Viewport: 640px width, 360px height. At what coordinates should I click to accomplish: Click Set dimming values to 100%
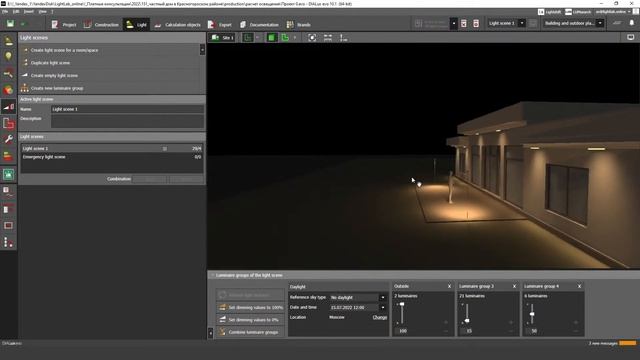tap(251, 307)
